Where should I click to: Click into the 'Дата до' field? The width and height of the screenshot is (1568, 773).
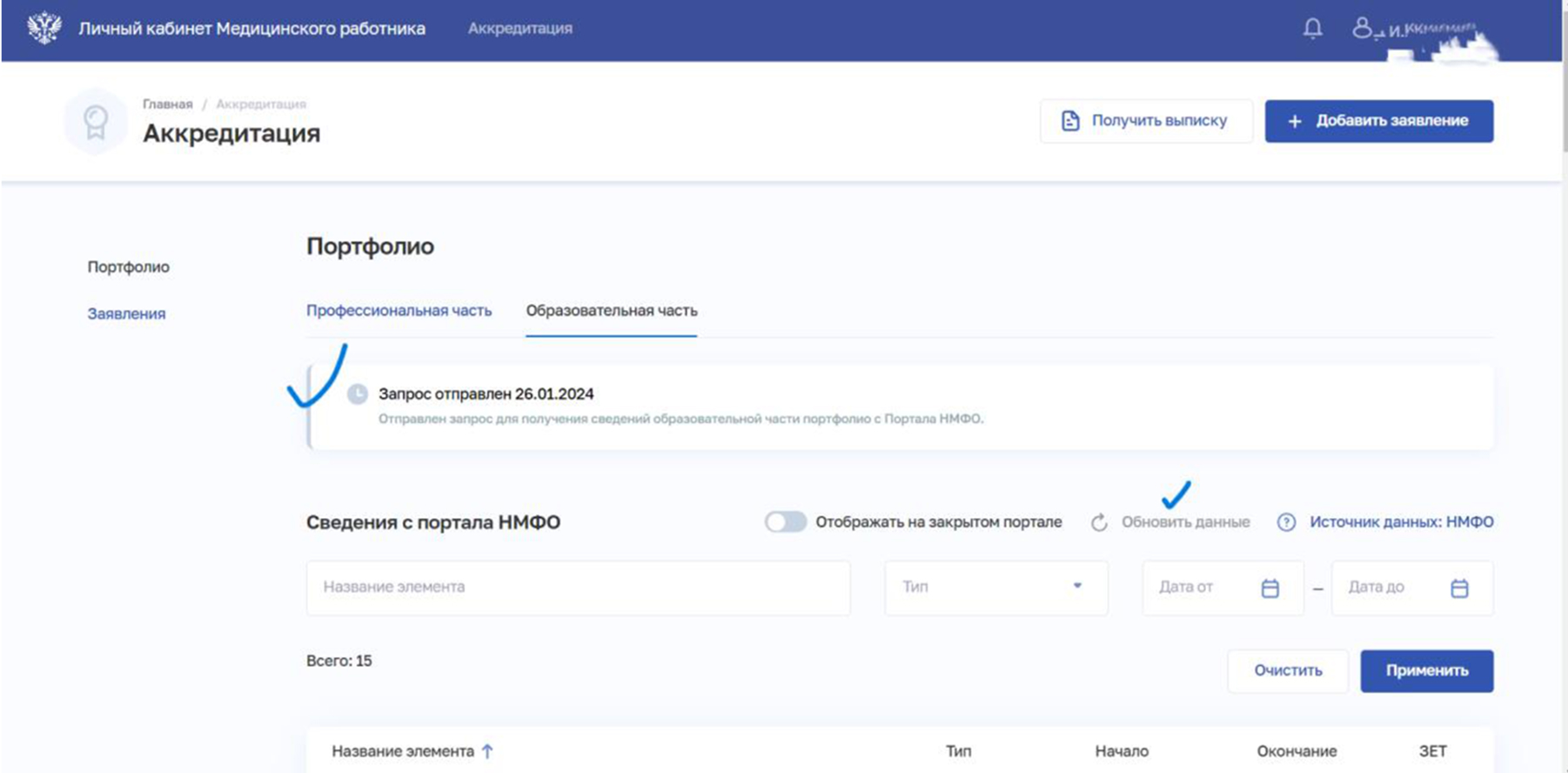tap(1412, 588)
